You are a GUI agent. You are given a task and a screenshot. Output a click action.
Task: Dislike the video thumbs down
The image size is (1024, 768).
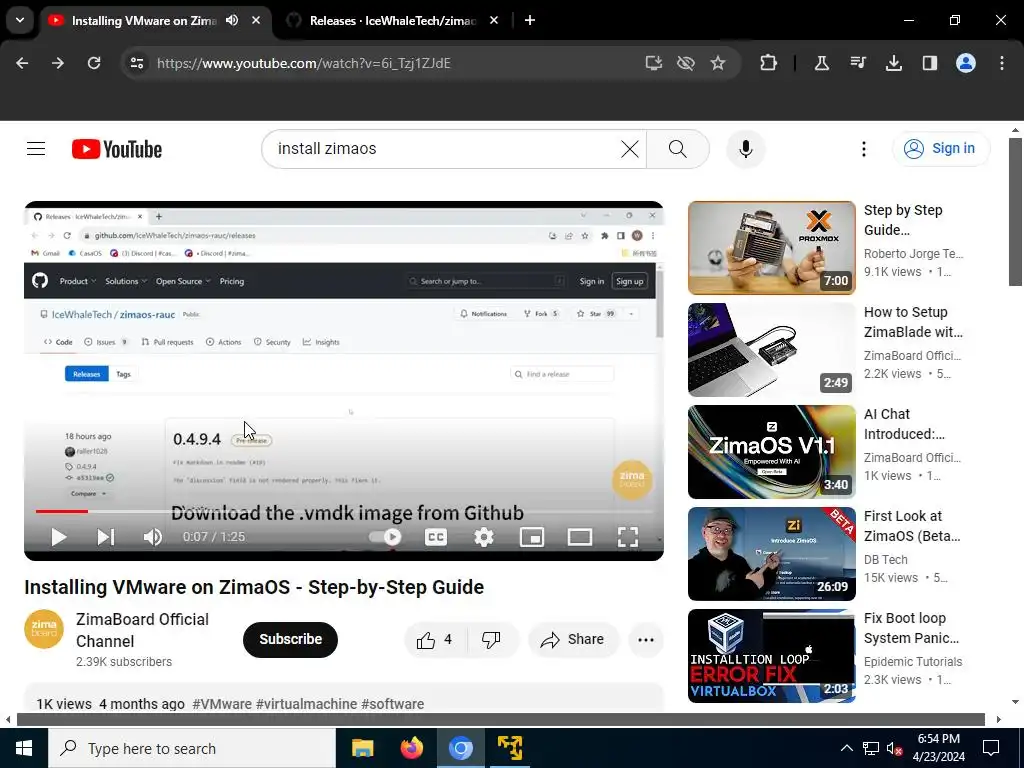point(491,639)
